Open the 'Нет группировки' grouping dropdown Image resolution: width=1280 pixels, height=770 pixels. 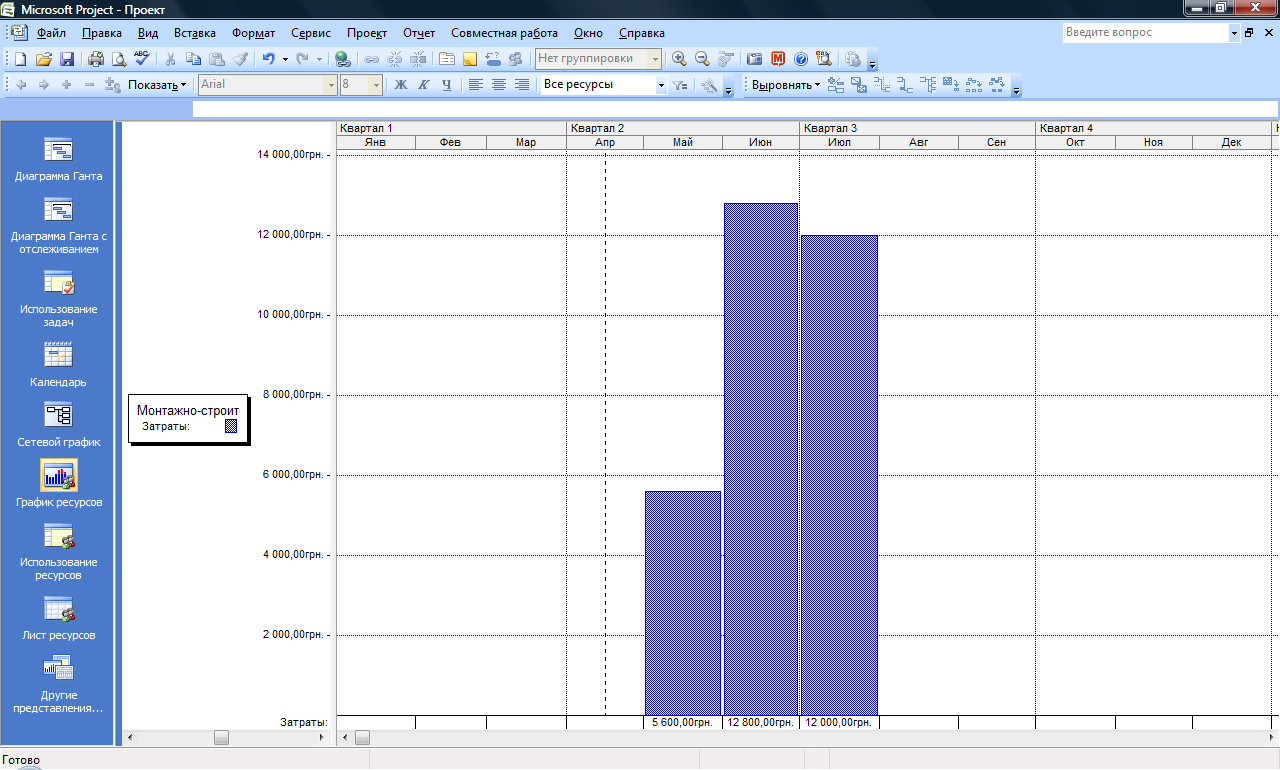(x=656, y=59)
